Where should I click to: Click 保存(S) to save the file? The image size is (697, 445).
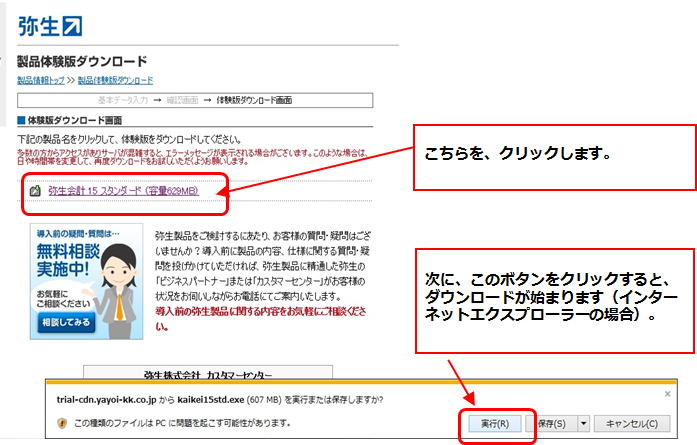point(551,424)
